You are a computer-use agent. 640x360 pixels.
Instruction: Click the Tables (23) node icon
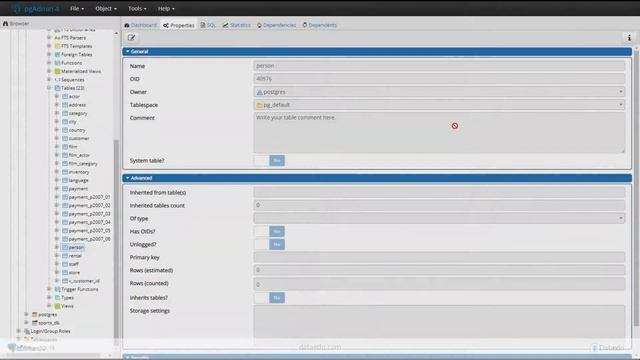[57, 88]
